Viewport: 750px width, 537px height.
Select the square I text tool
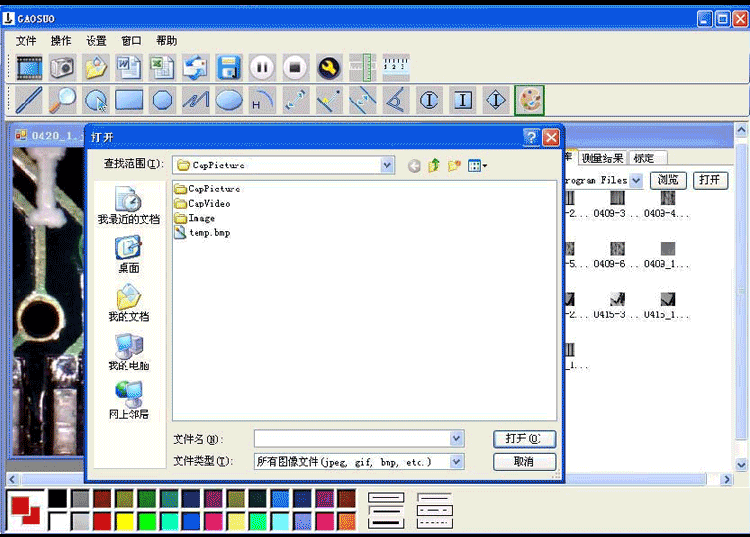tap(463, 100)
